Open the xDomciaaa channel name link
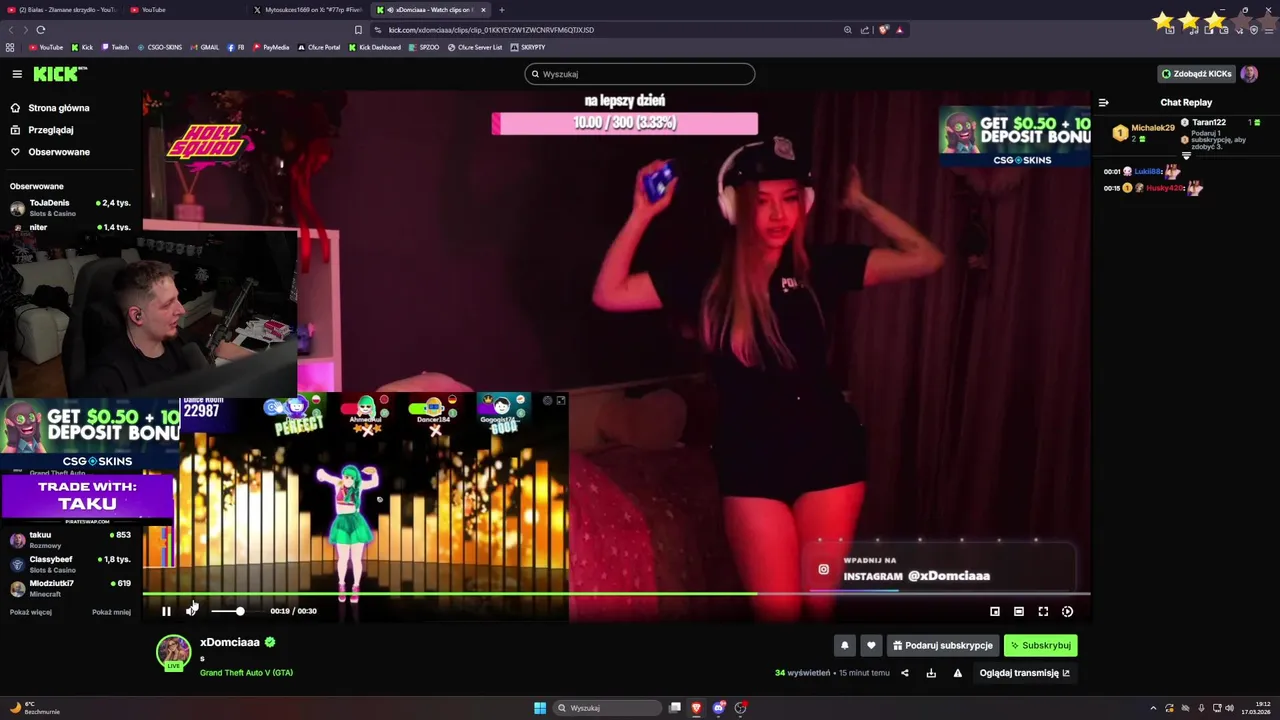This screenshot has width=1280, height=720. pos(229,642)
